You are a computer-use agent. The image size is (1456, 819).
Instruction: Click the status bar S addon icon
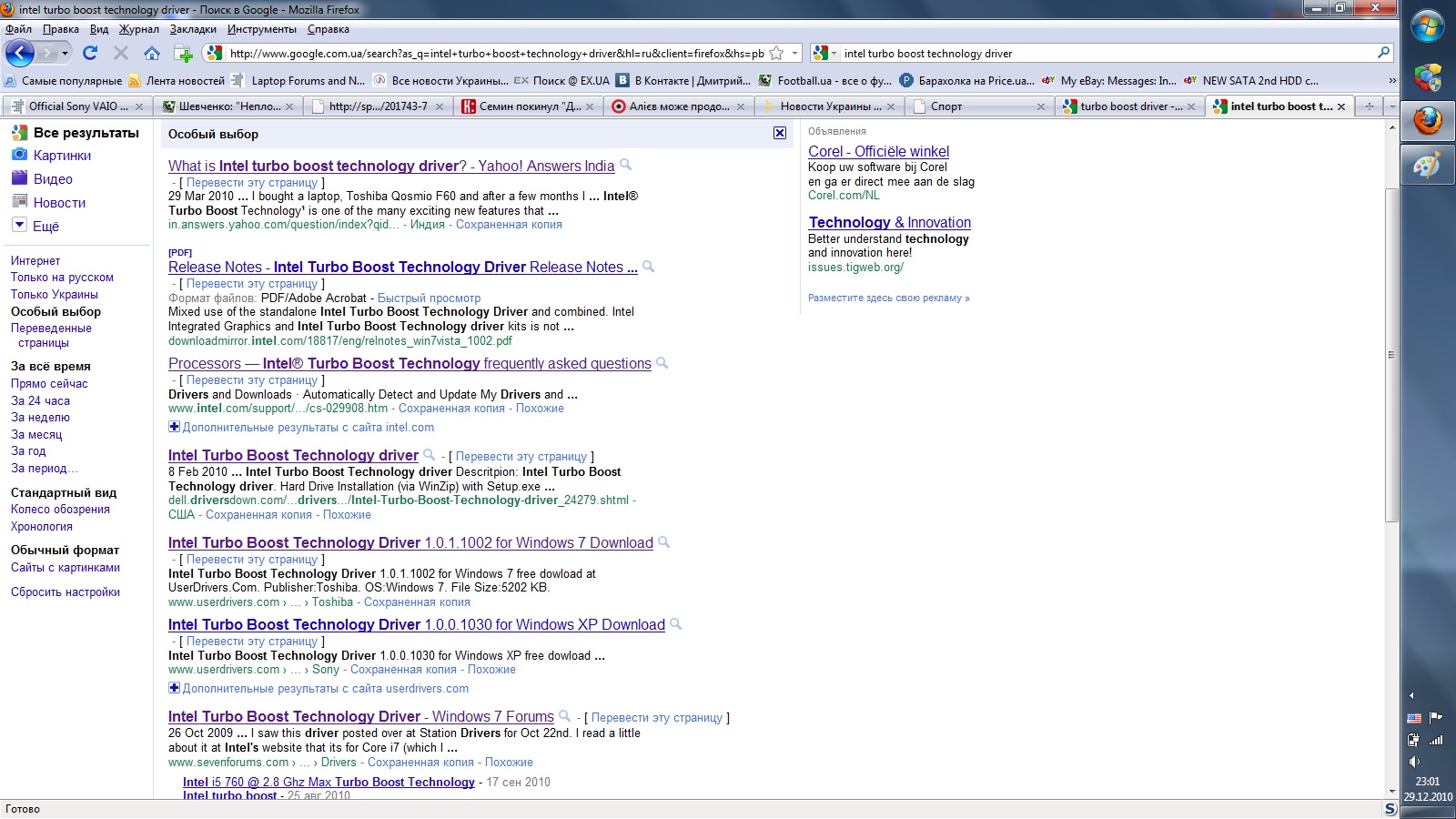pyautogui.click(x=1390, y=808)
